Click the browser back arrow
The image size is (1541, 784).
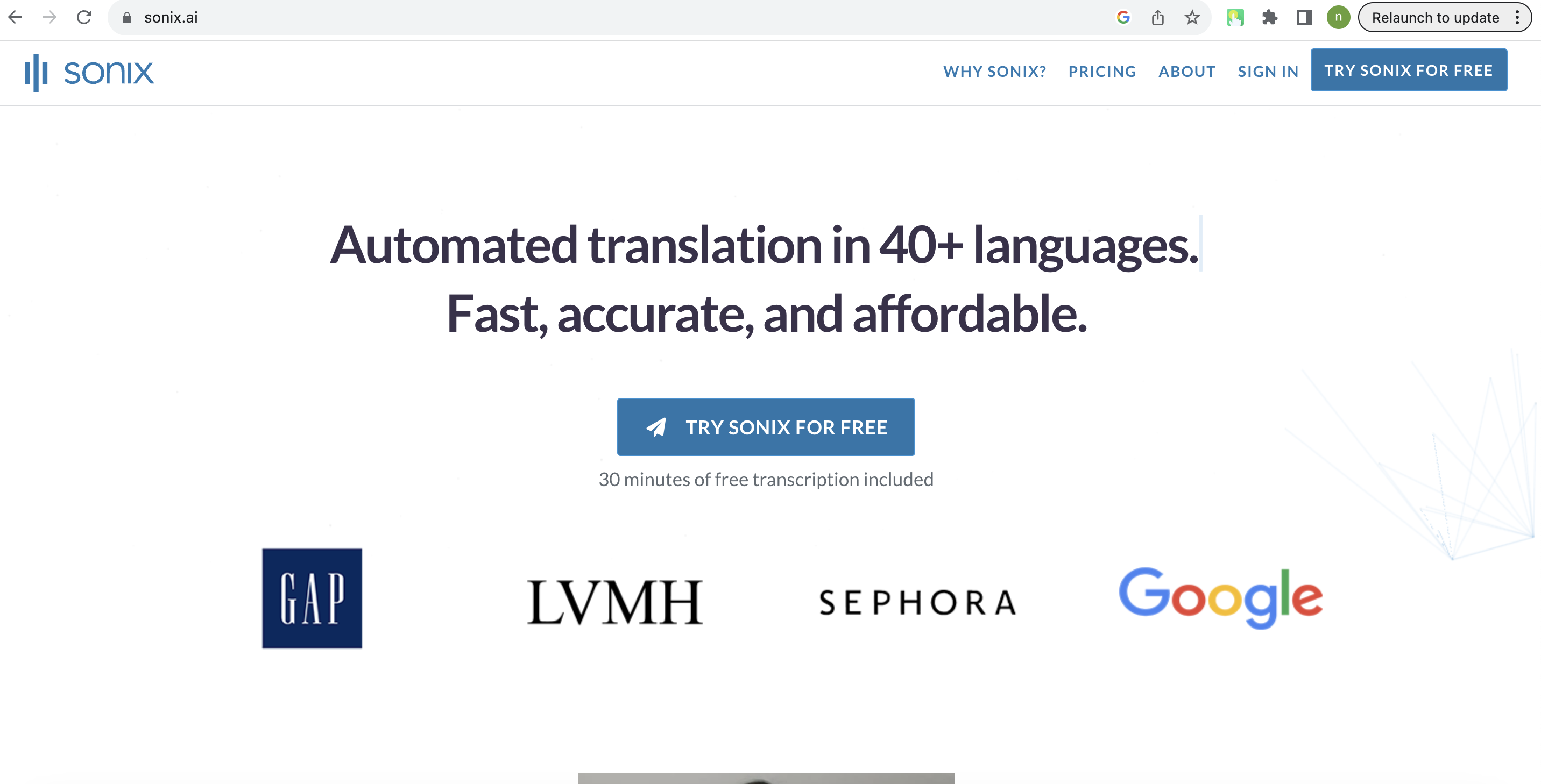[16, 17]
